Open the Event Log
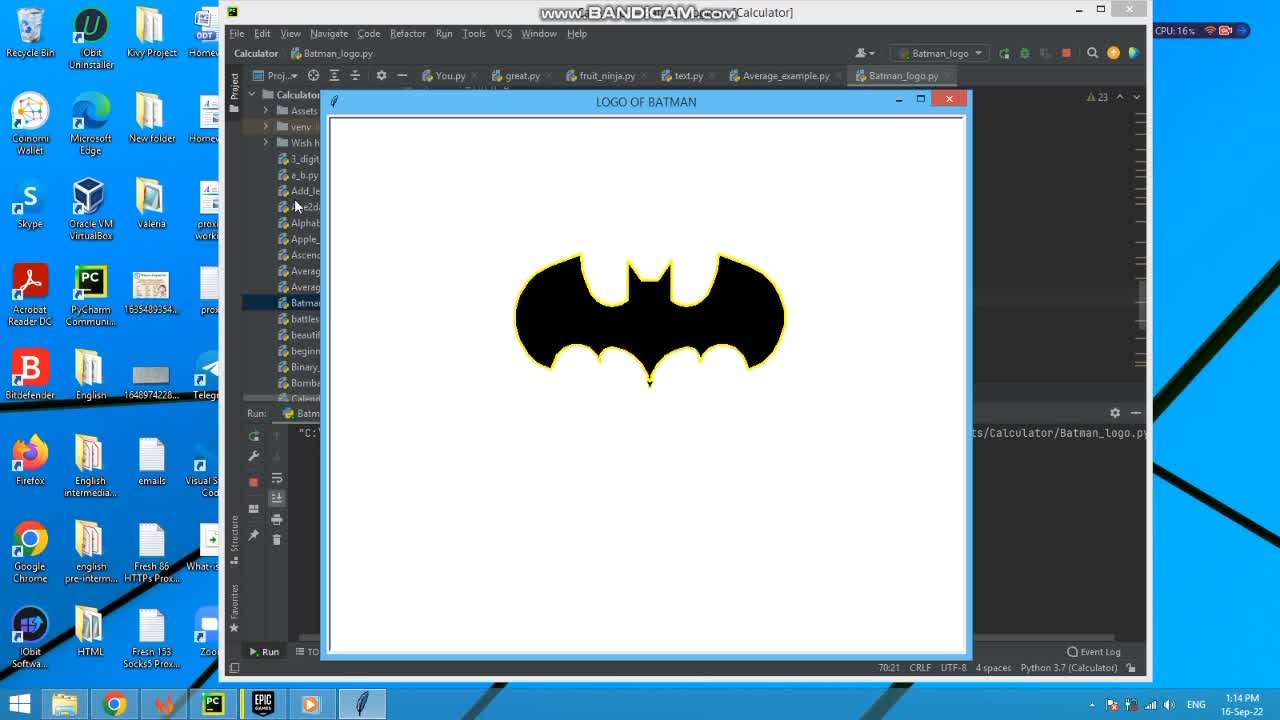Viewport: 1280px width, 720px height. coord(1094,652)
